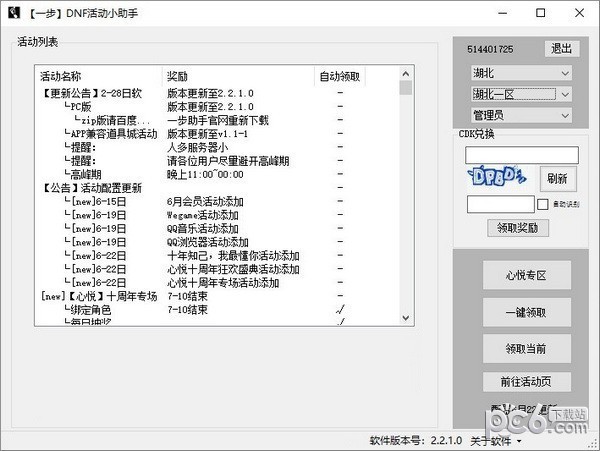Click the list scroll down arrow
The height and width of the screenshot is (451, 600).
pos(406,318)
